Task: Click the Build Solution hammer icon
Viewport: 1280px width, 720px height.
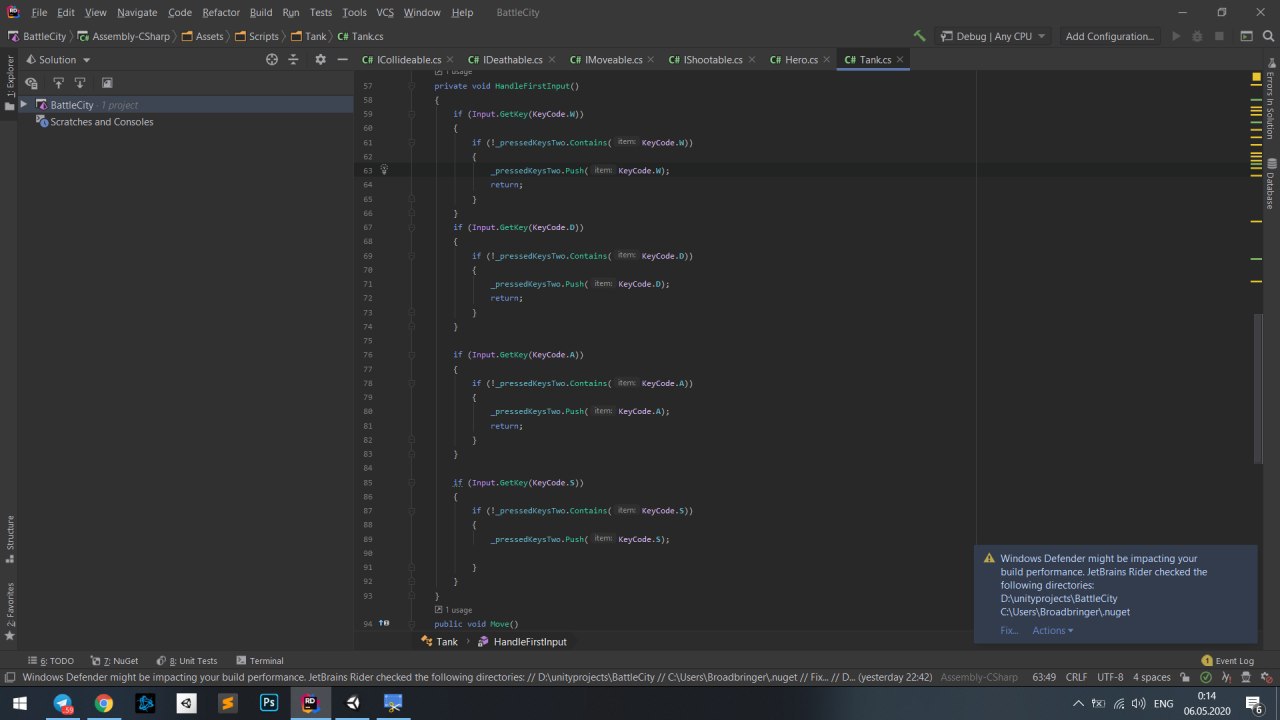Action: 919,36
